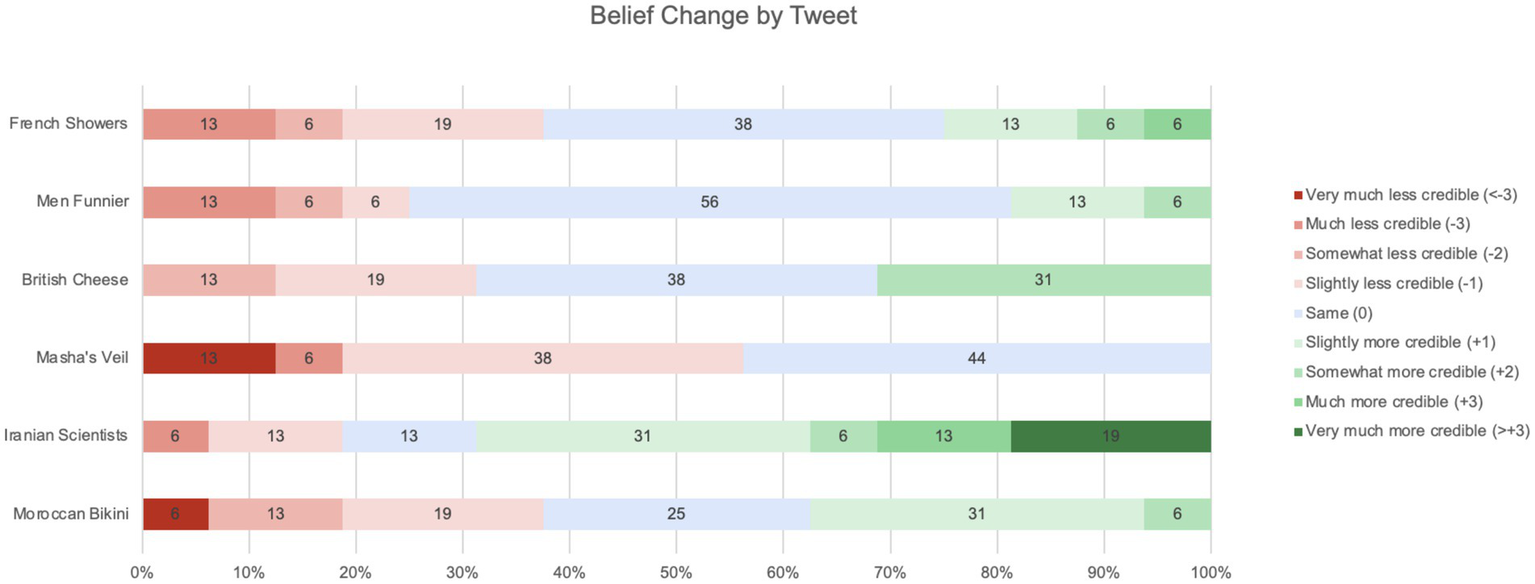Click the 'Belief Change by Tweet' chart title
Screen dimensions: 1535x584
point(723,17)
